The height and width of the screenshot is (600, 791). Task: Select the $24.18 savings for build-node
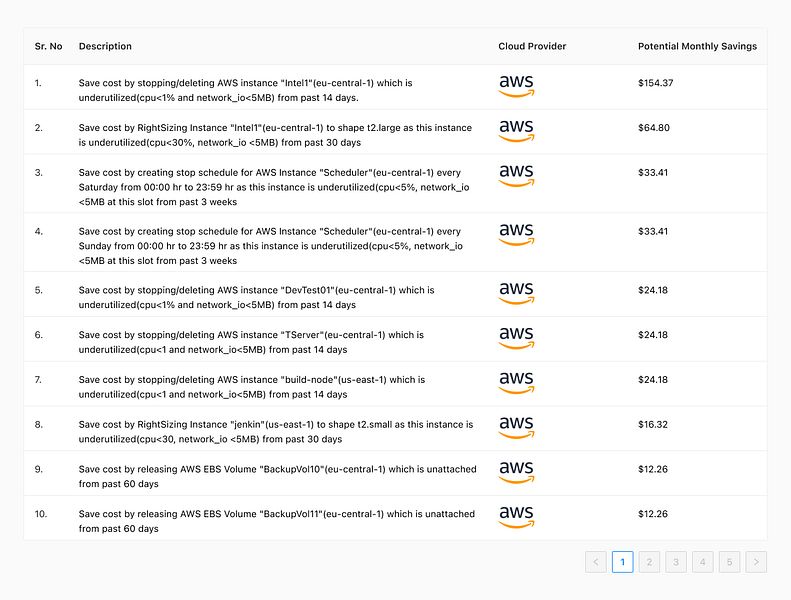click(x=653, y=380)
